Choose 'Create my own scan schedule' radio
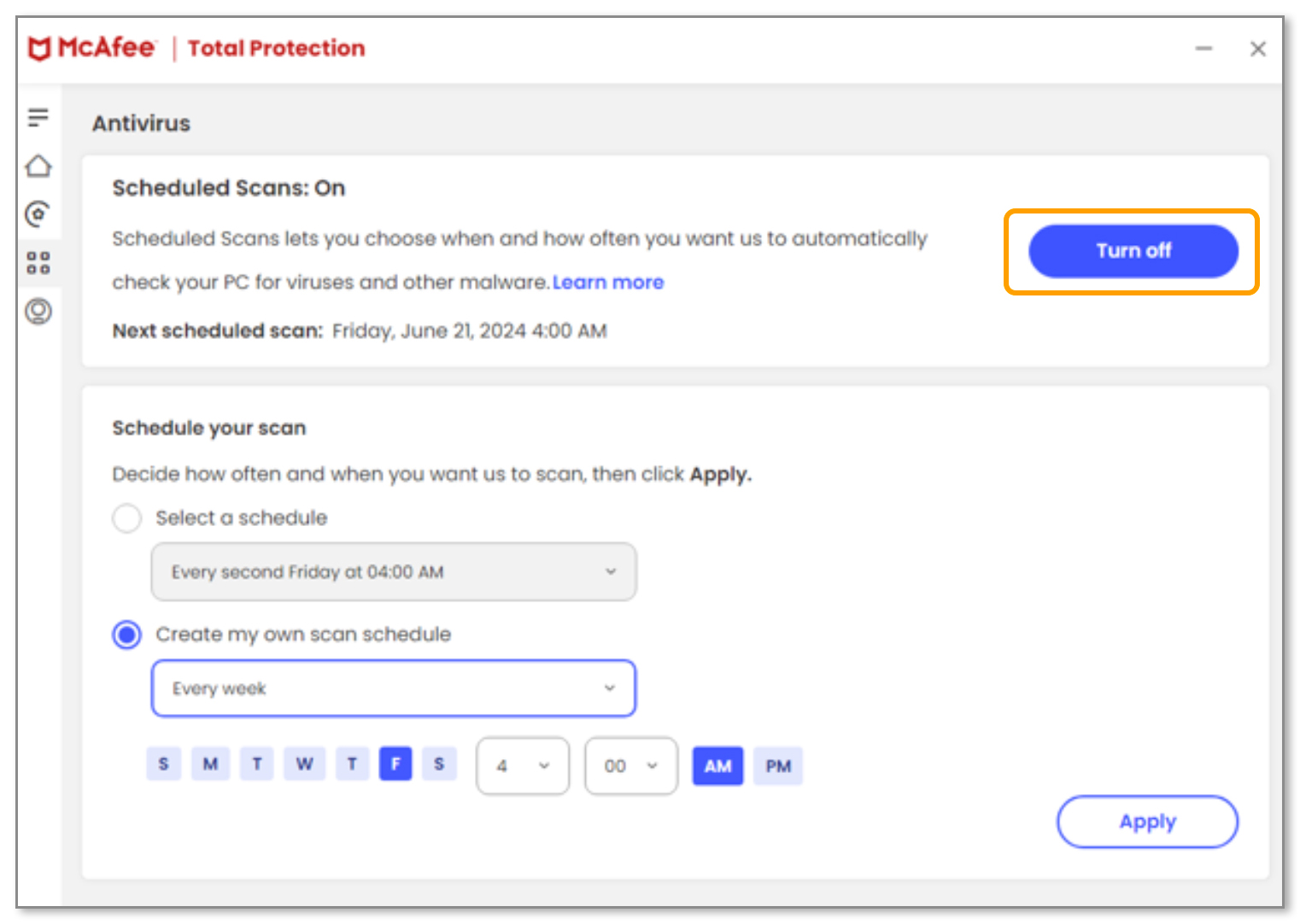1300x924 pixels. (x=127, y=635)
